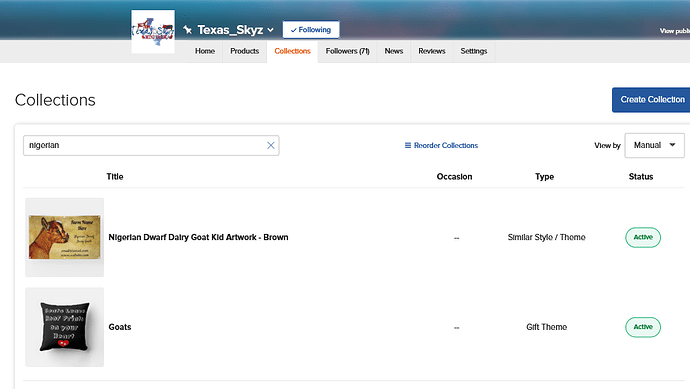The height and width of the screenshot is (389, 690).
Task: Open the Goats collection title
Action: point(120,327)
